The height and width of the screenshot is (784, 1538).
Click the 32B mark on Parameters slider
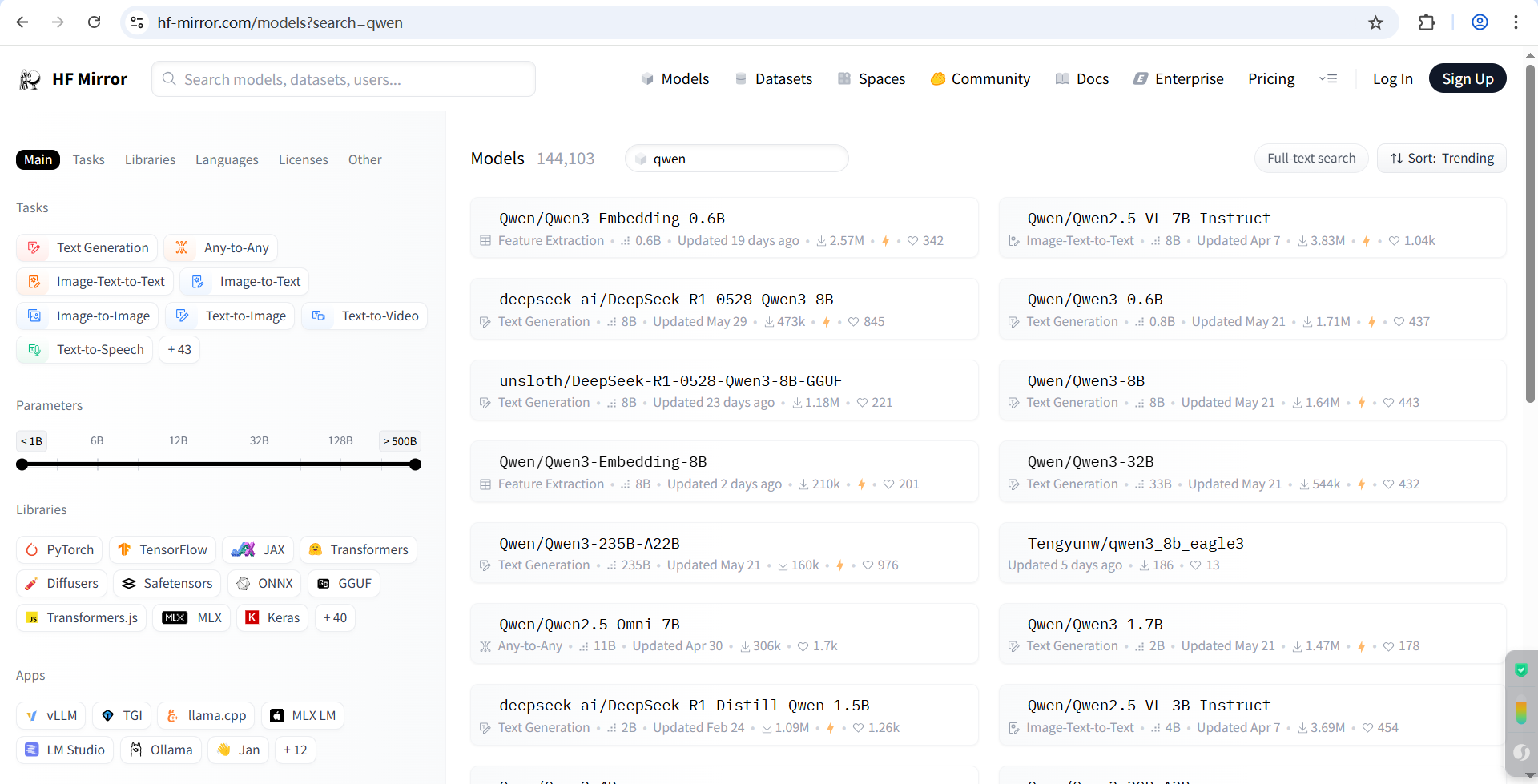coord(260,441)
